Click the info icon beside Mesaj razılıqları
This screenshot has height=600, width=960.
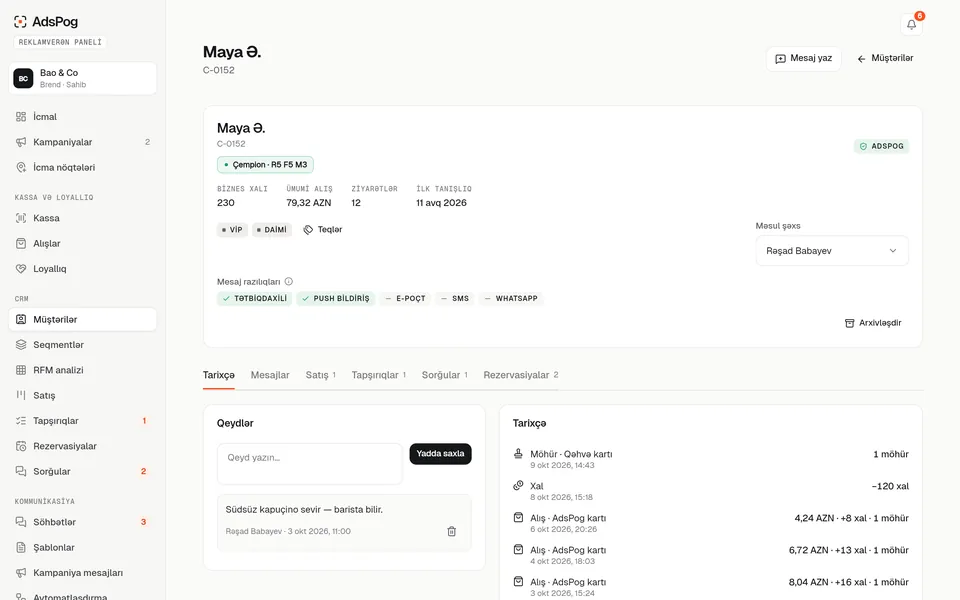[x=288, y=282]
